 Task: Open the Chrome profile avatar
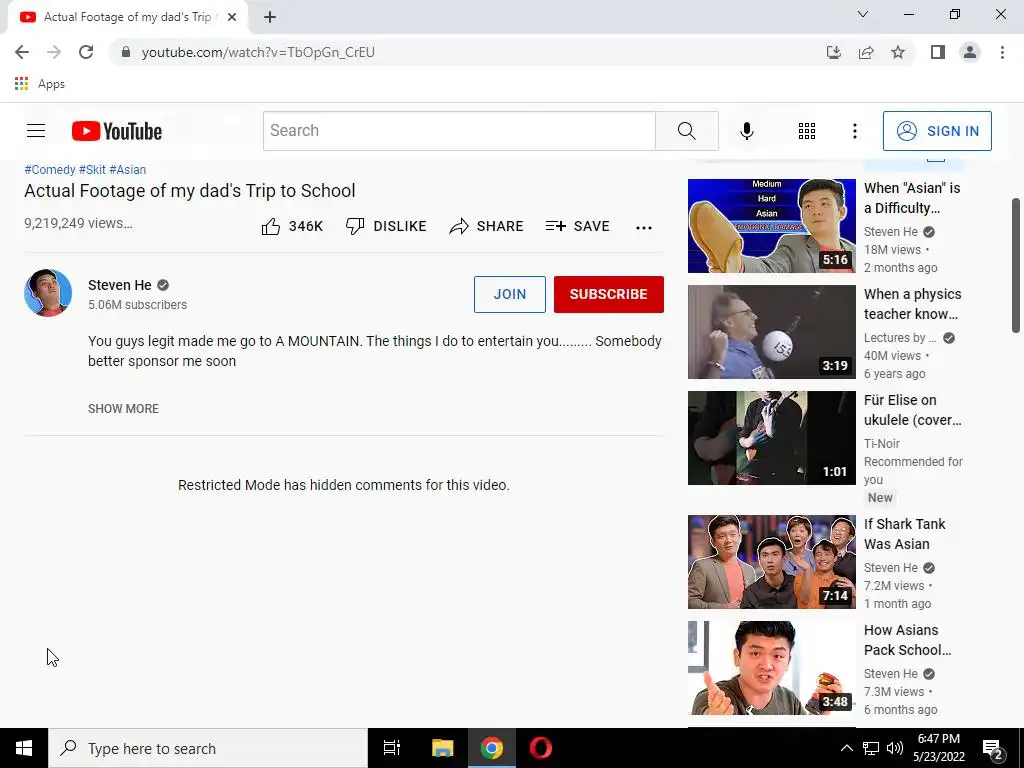(970, 52)
